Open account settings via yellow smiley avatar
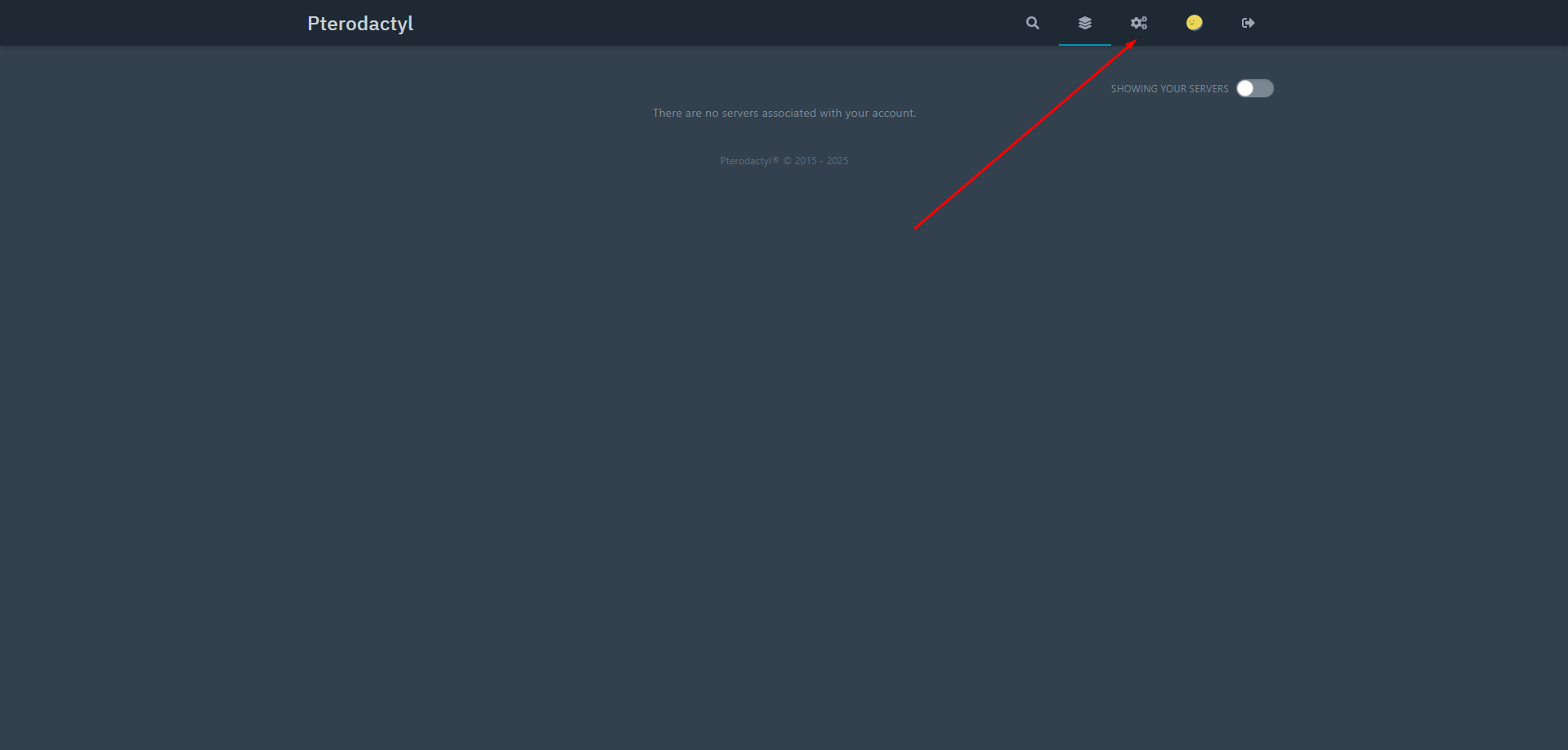This screenshot has width=1568, height=750. (1194, 23)
